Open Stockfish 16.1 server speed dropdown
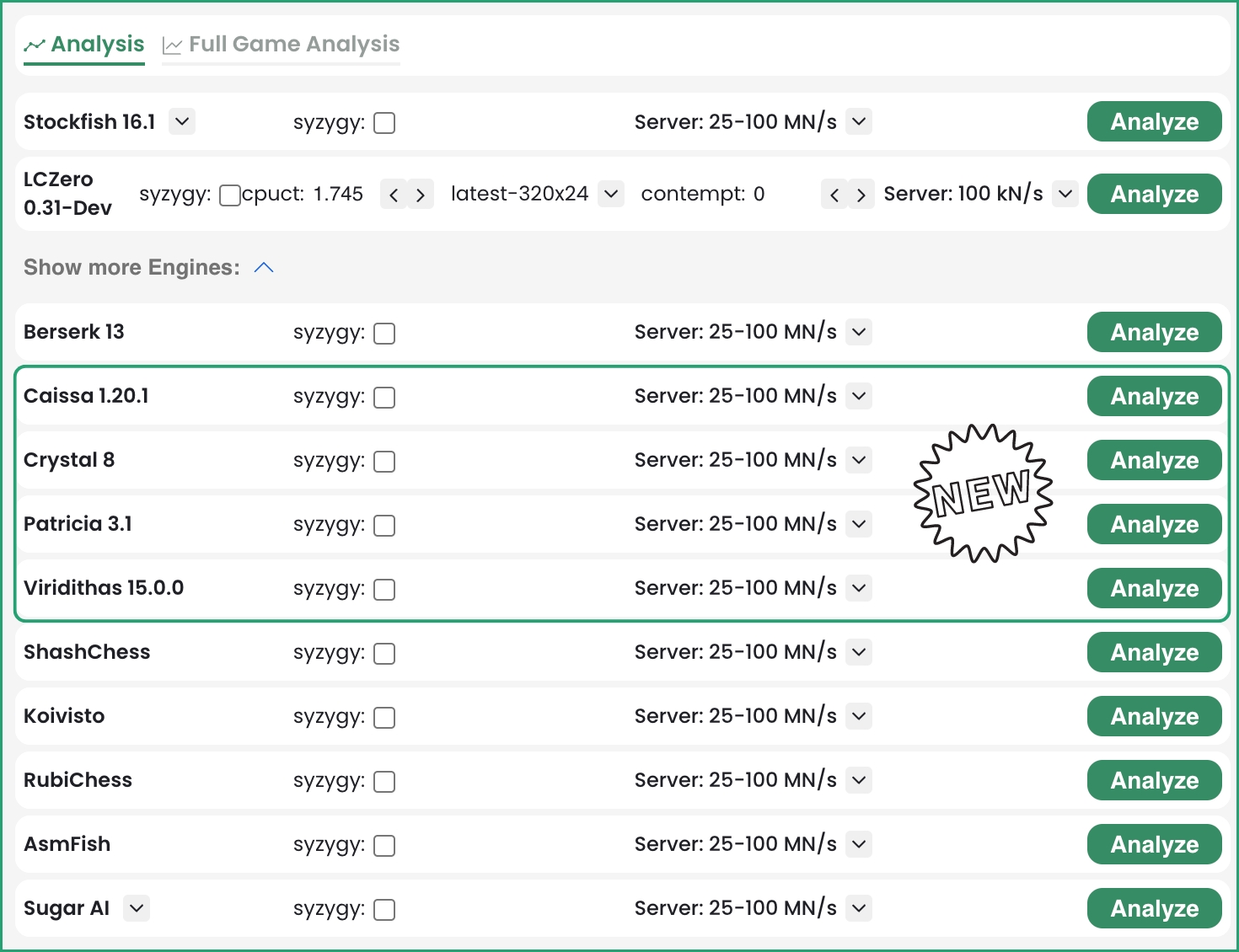The height and width of the screenshot is (952, 1239). pyautogui.click(x=859, y=121)
